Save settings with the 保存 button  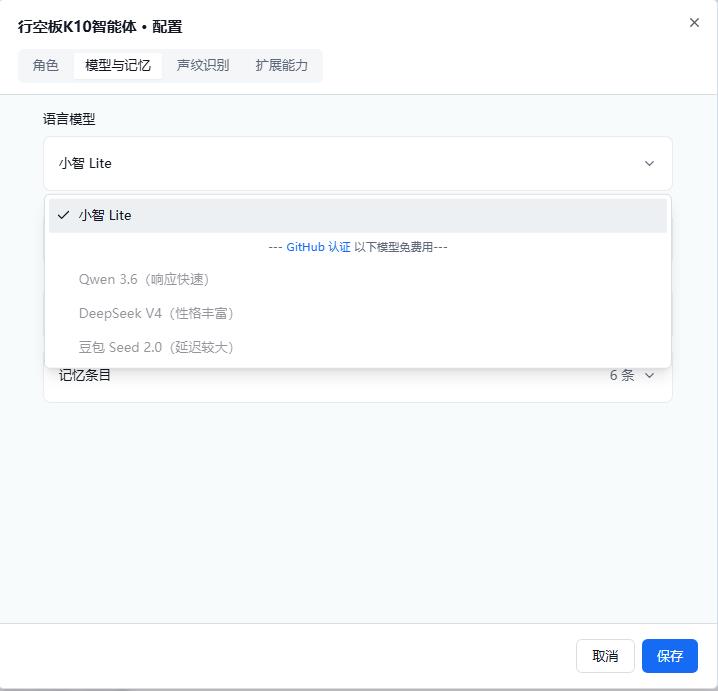[669, 656]
